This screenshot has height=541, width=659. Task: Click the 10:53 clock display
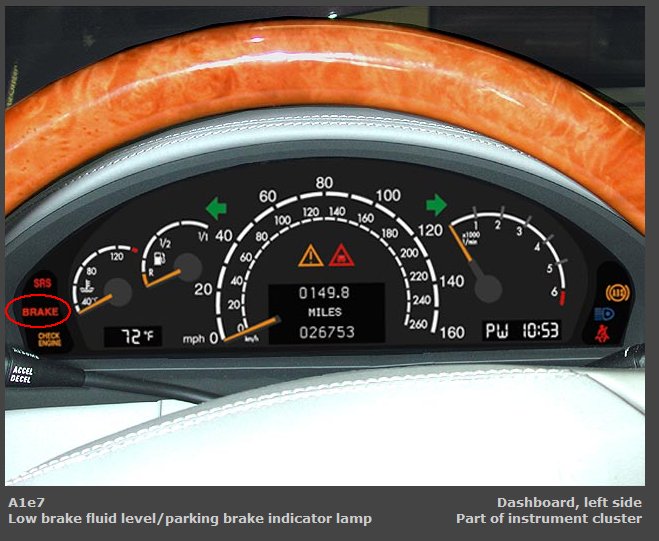coord(537,329)
